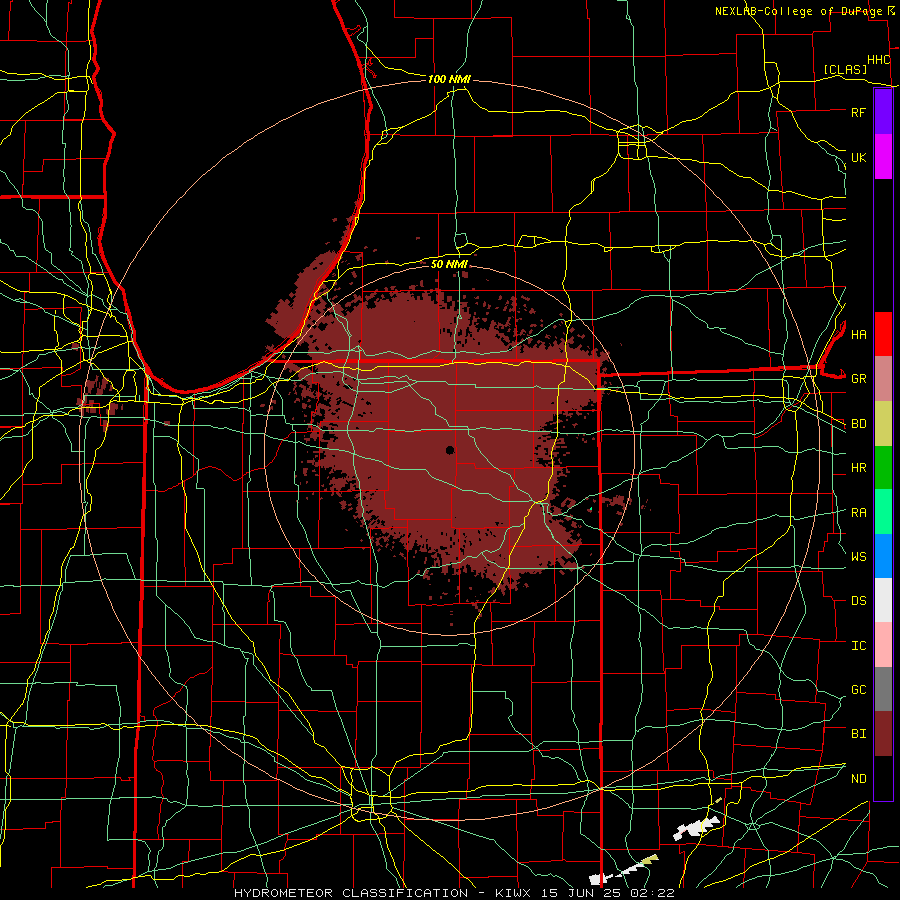Click the magenta UK color swatch

click(x=883, y=157)
